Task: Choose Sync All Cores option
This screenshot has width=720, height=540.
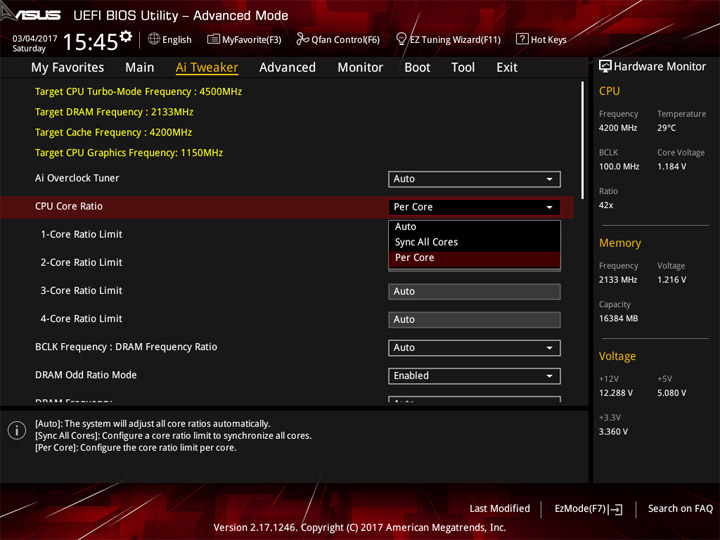Action: (474, 242)
